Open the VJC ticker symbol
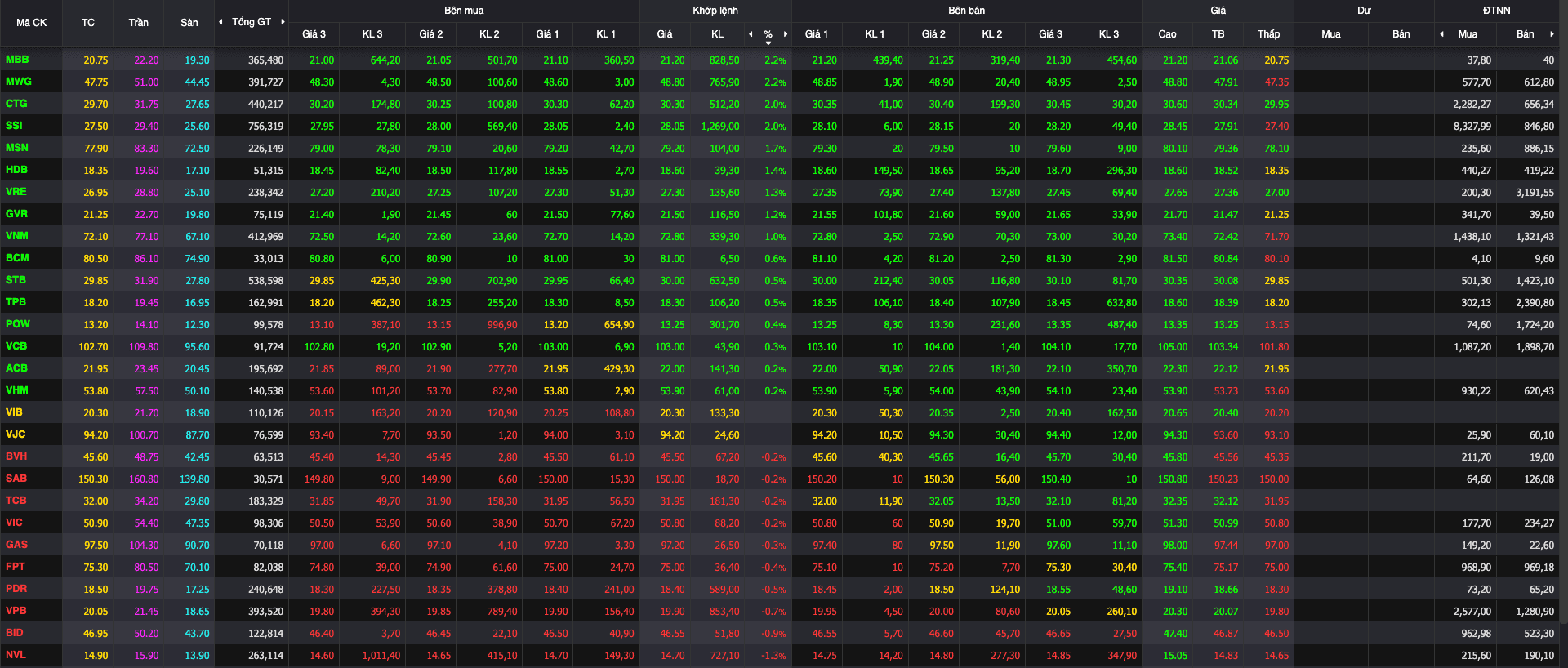The width and height of the screenshot is (1568, 668). pyautogui.click(x=16, y=434)
